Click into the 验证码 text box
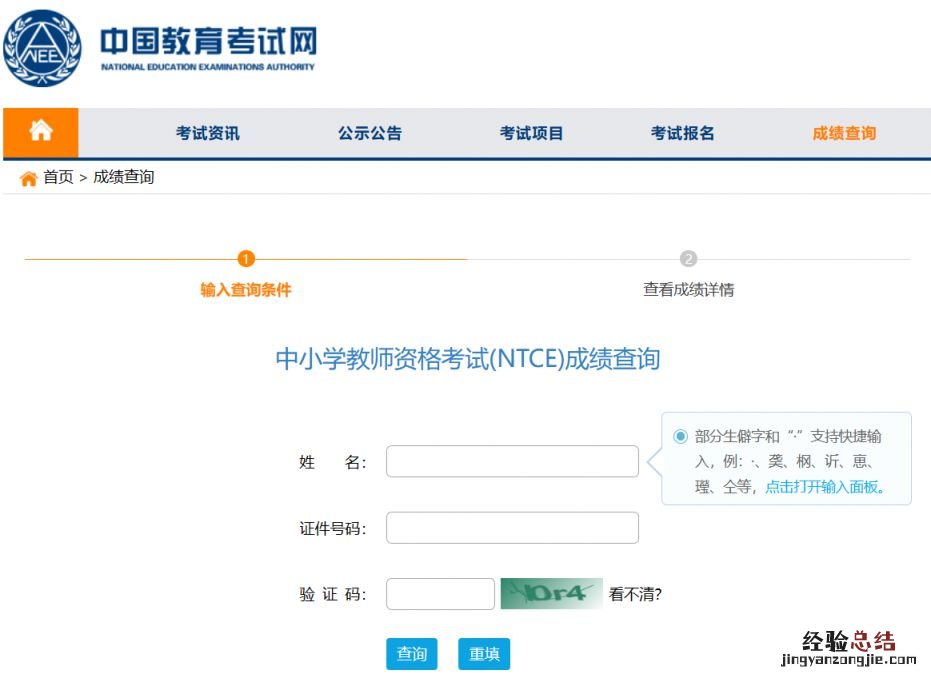The height and width of the screenshot is (678, 931). [x=440, y=594]
